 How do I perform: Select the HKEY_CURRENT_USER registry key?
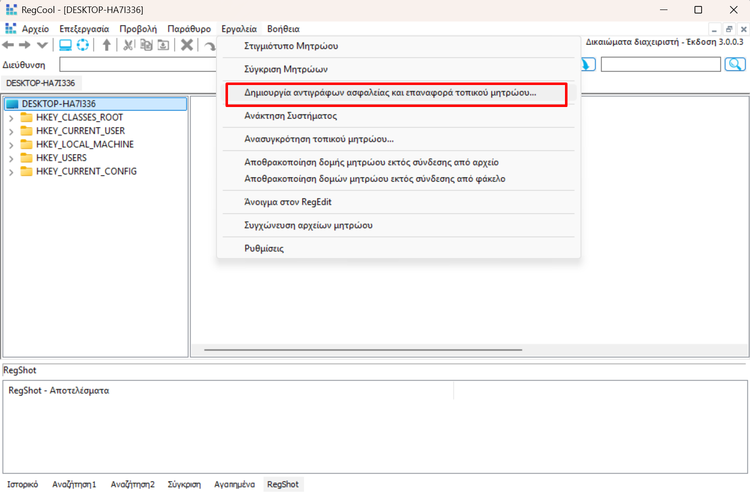(80, 131)
